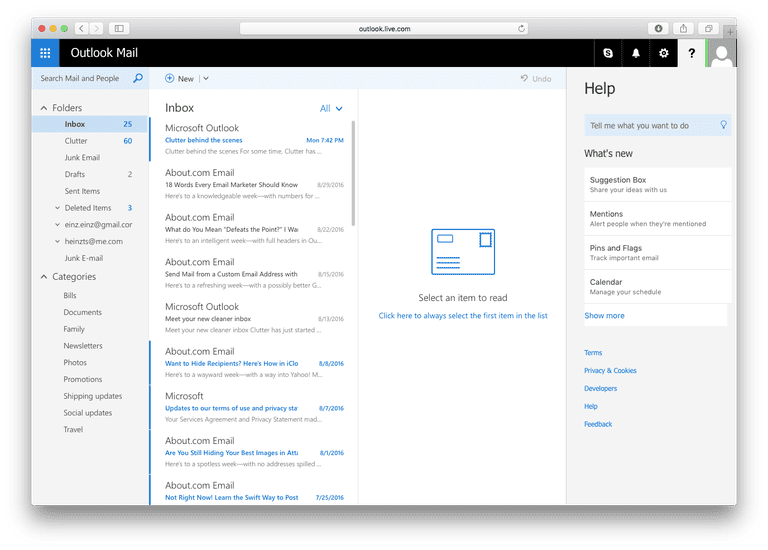The image size is (768, 550).
Task: Click the Tell me what you want field
Action: pos(657,125)
